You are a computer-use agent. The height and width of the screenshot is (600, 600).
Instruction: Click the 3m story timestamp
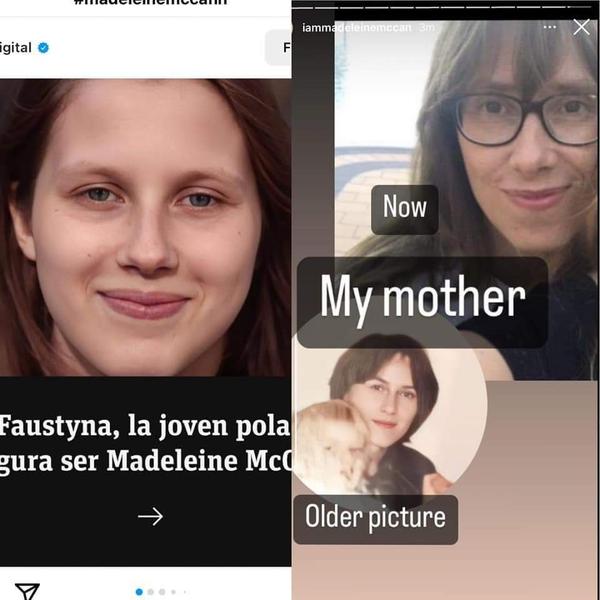426,28
